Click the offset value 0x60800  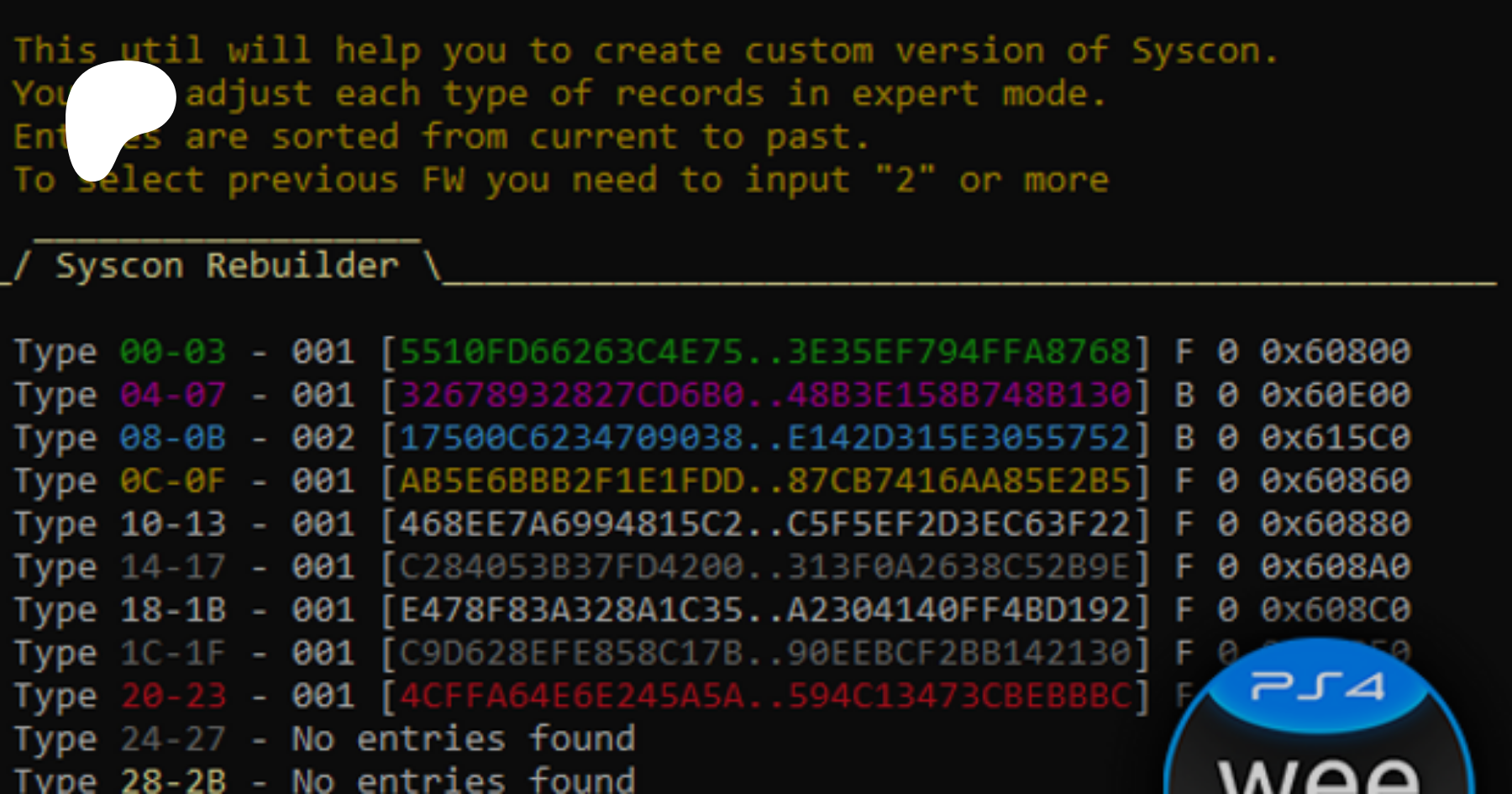[1335, 351]
